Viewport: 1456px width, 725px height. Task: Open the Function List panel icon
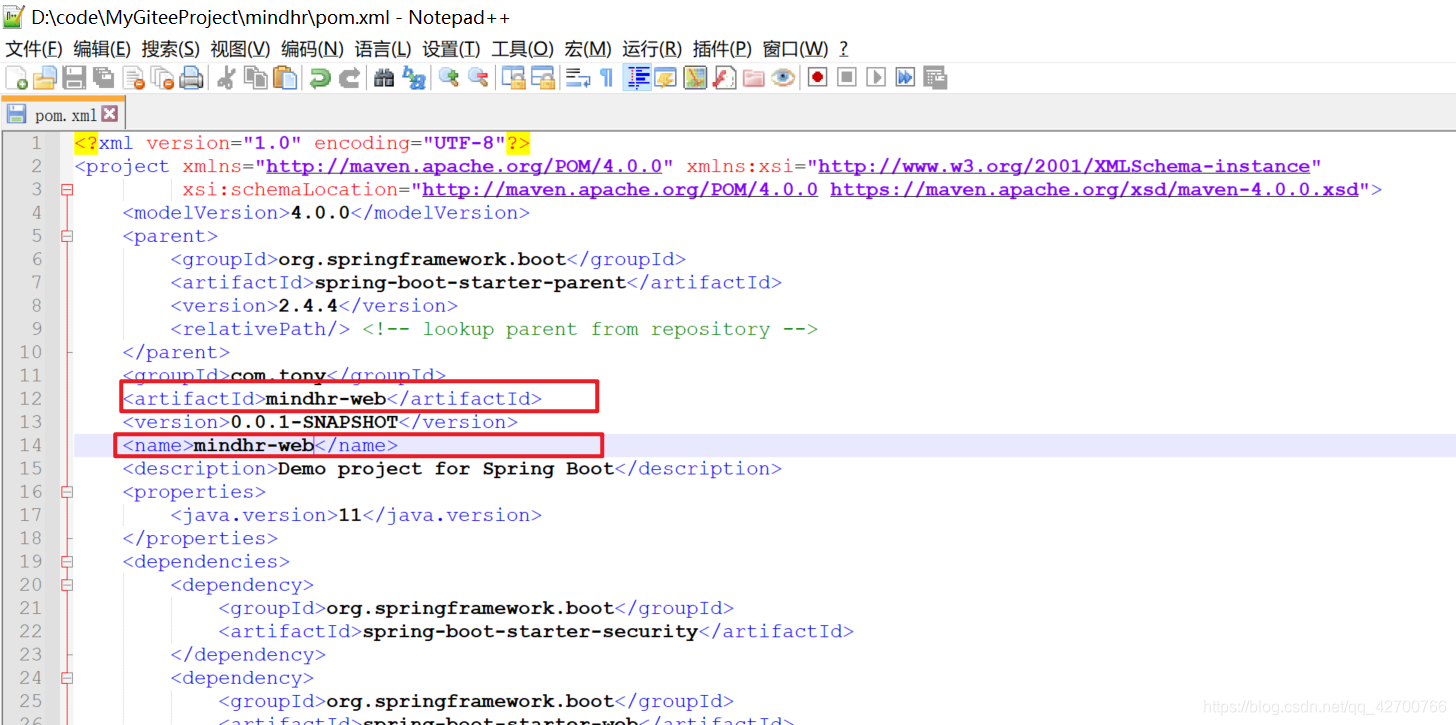(x=724, y=78)
